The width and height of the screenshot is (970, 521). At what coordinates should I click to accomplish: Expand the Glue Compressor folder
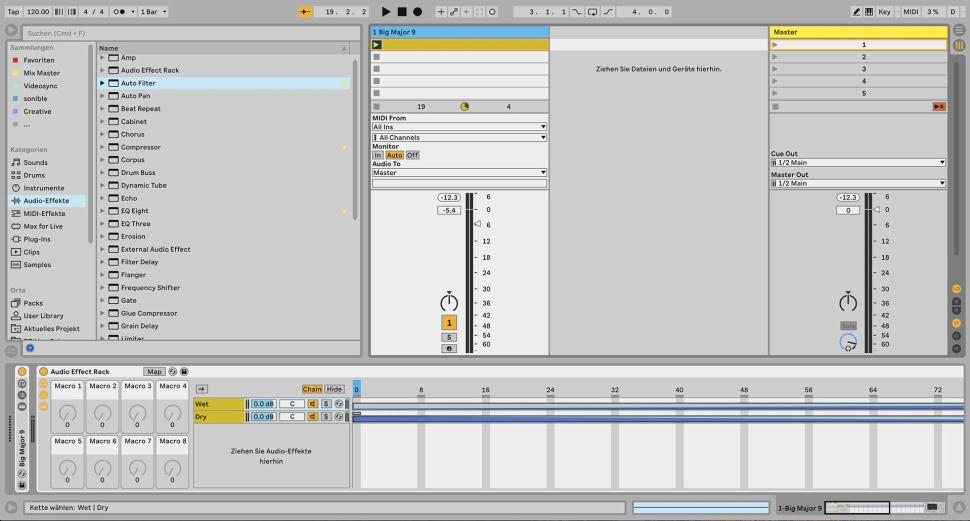coord(103,313)
